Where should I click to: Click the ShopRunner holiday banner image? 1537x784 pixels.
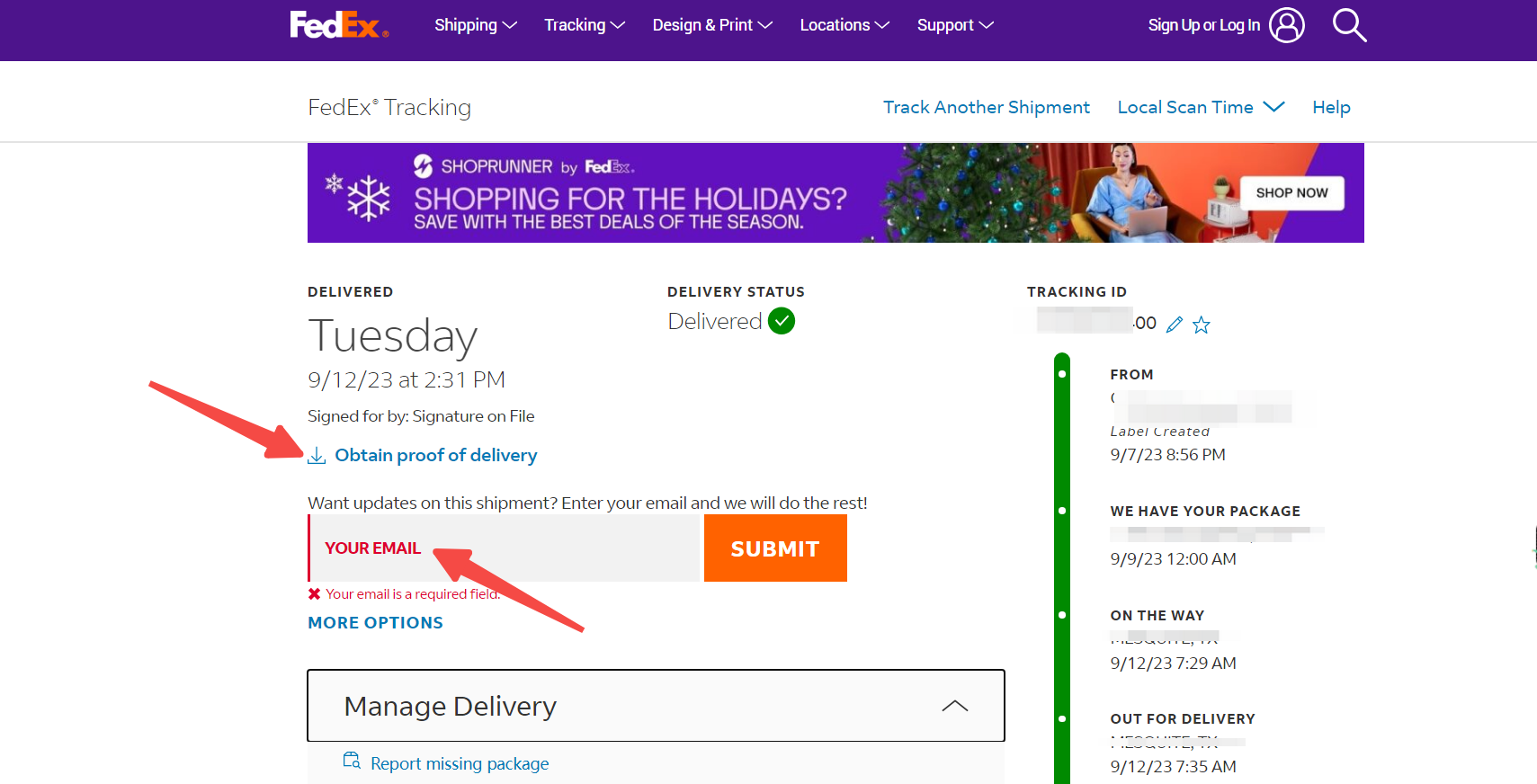[x=836, y=192]
